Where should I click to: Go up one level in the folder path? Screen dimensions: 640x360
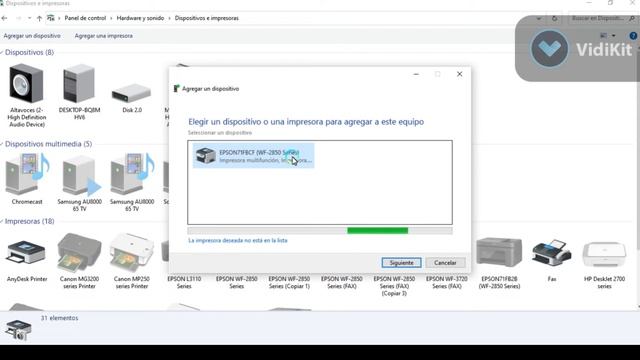coord(39,18)
